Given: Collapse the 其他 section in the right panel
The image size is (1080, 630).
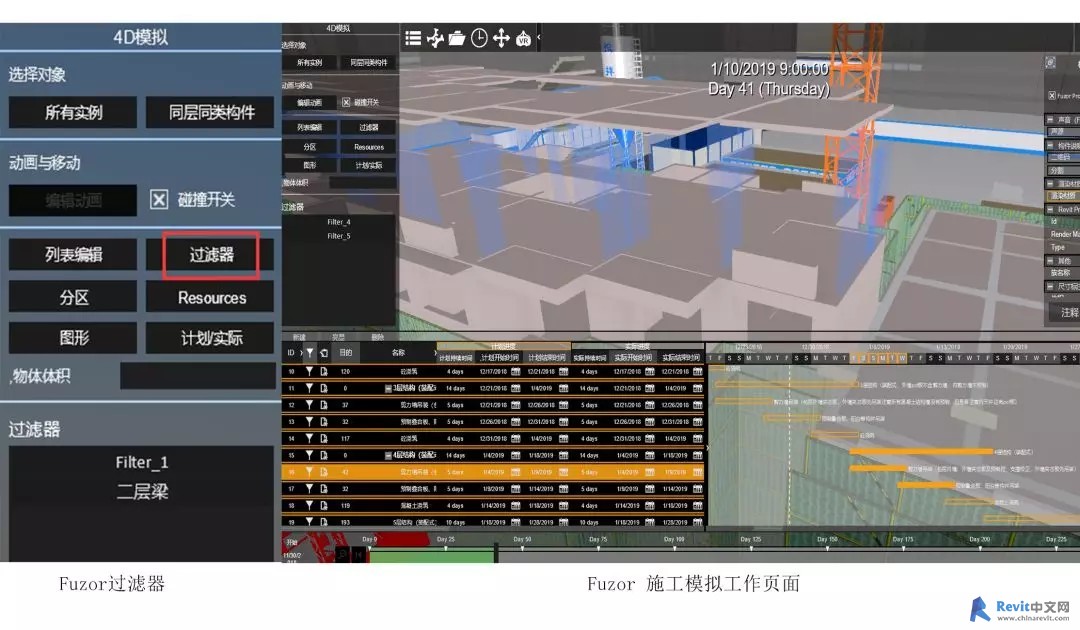Looking at the screenshot, I should pos(1050,260).
